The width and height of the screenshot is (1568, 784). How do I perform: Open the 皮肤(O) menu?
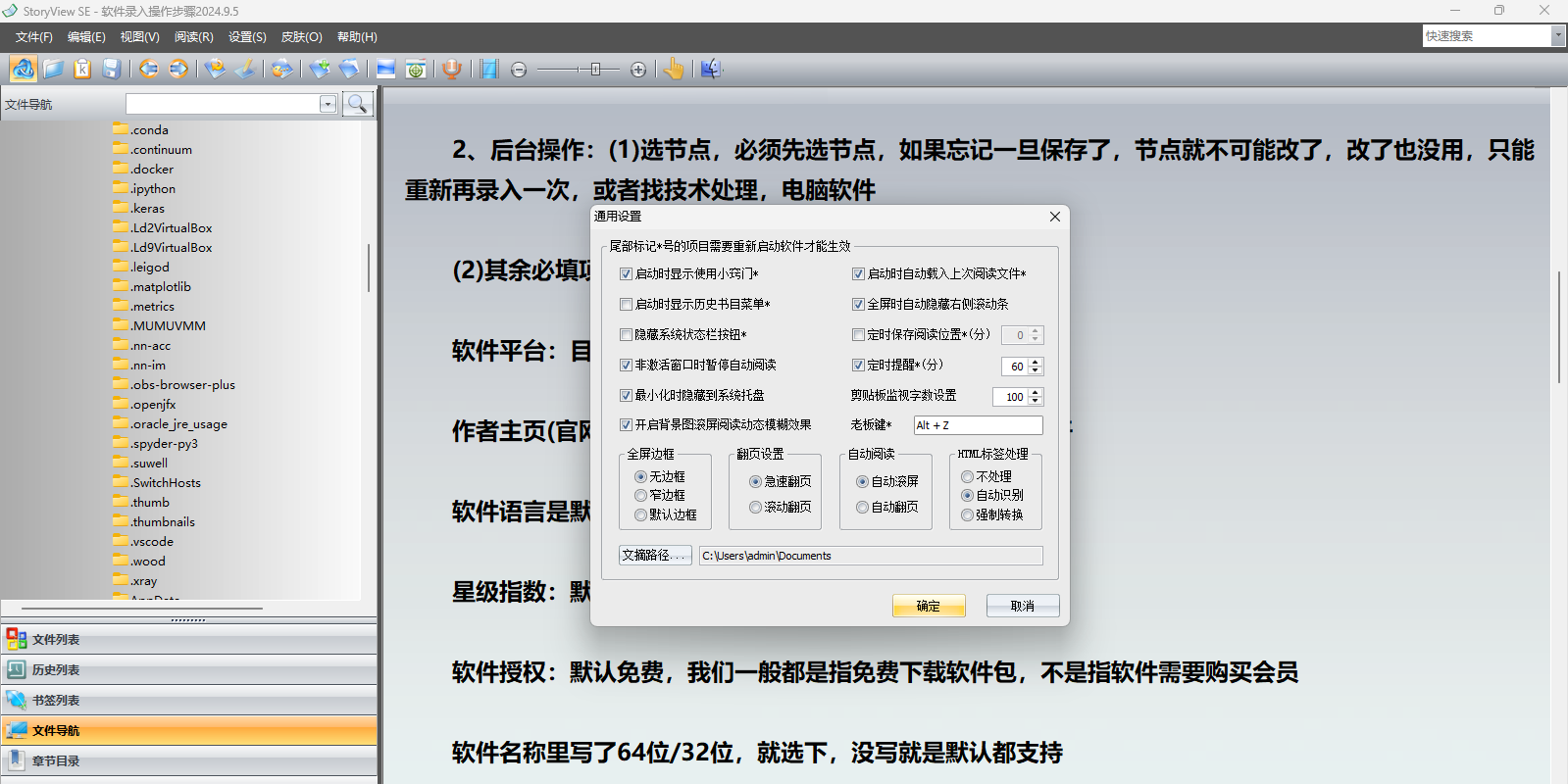pos(301,36)
